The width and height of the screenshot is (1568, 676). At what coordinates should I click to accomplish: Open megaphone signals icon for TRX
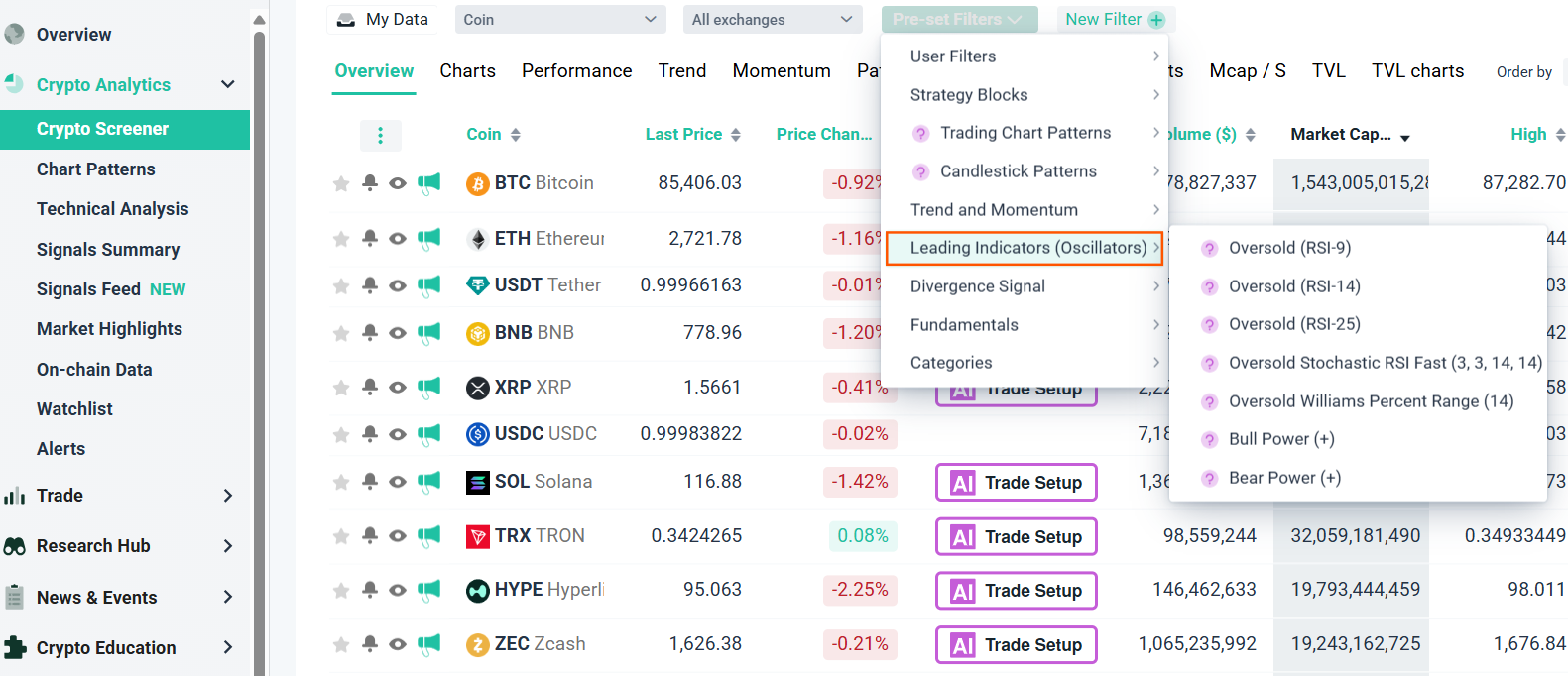tap(428, 536)
